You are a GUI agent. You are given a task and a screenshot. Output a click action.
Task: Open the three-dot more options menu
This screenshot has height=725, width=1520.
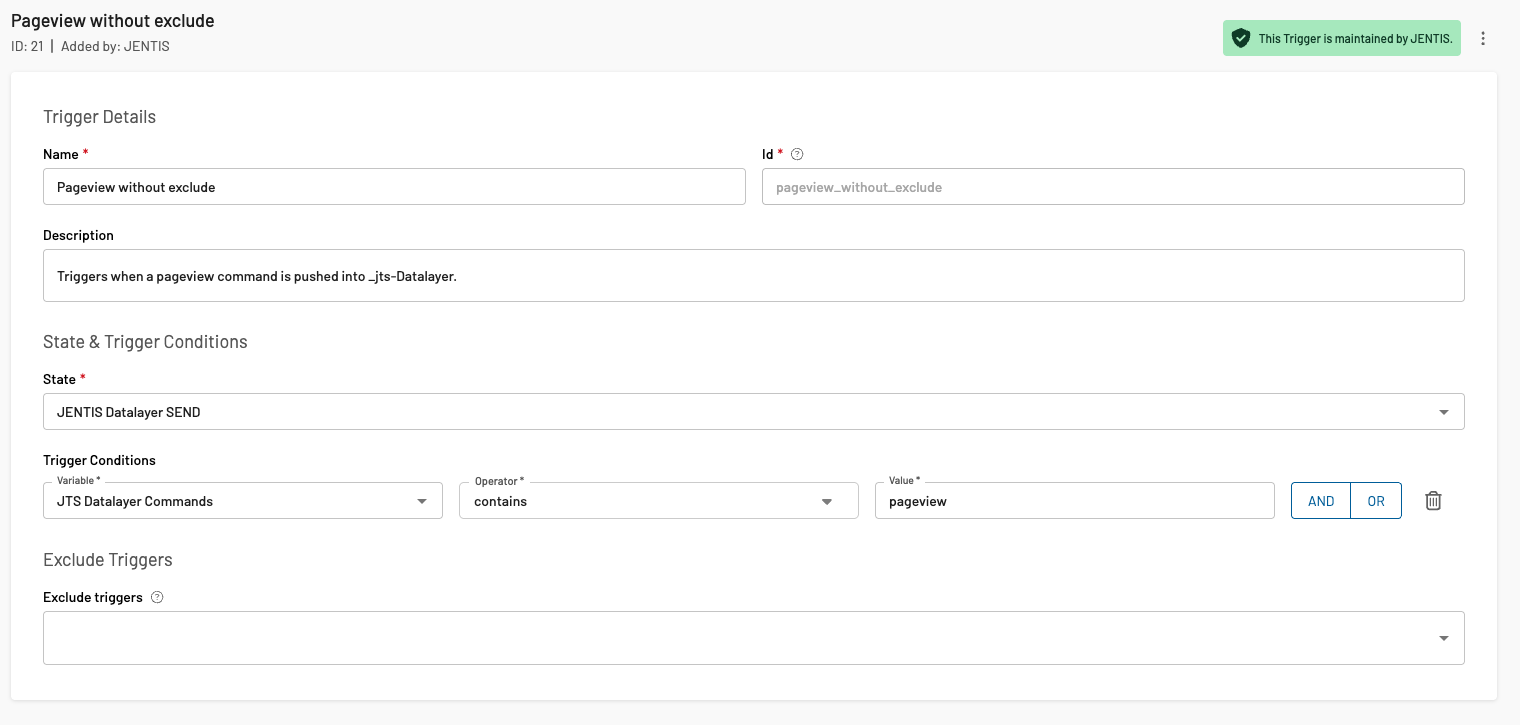click(1483, 39)
